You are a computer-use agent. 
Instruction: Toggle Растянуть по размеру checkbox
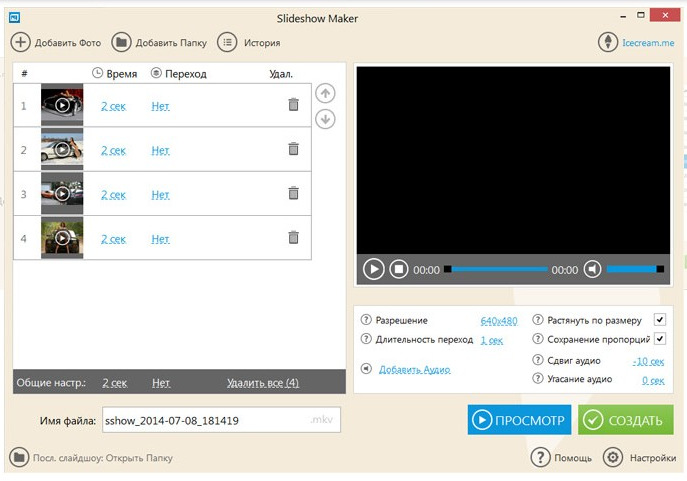point(660,320)
